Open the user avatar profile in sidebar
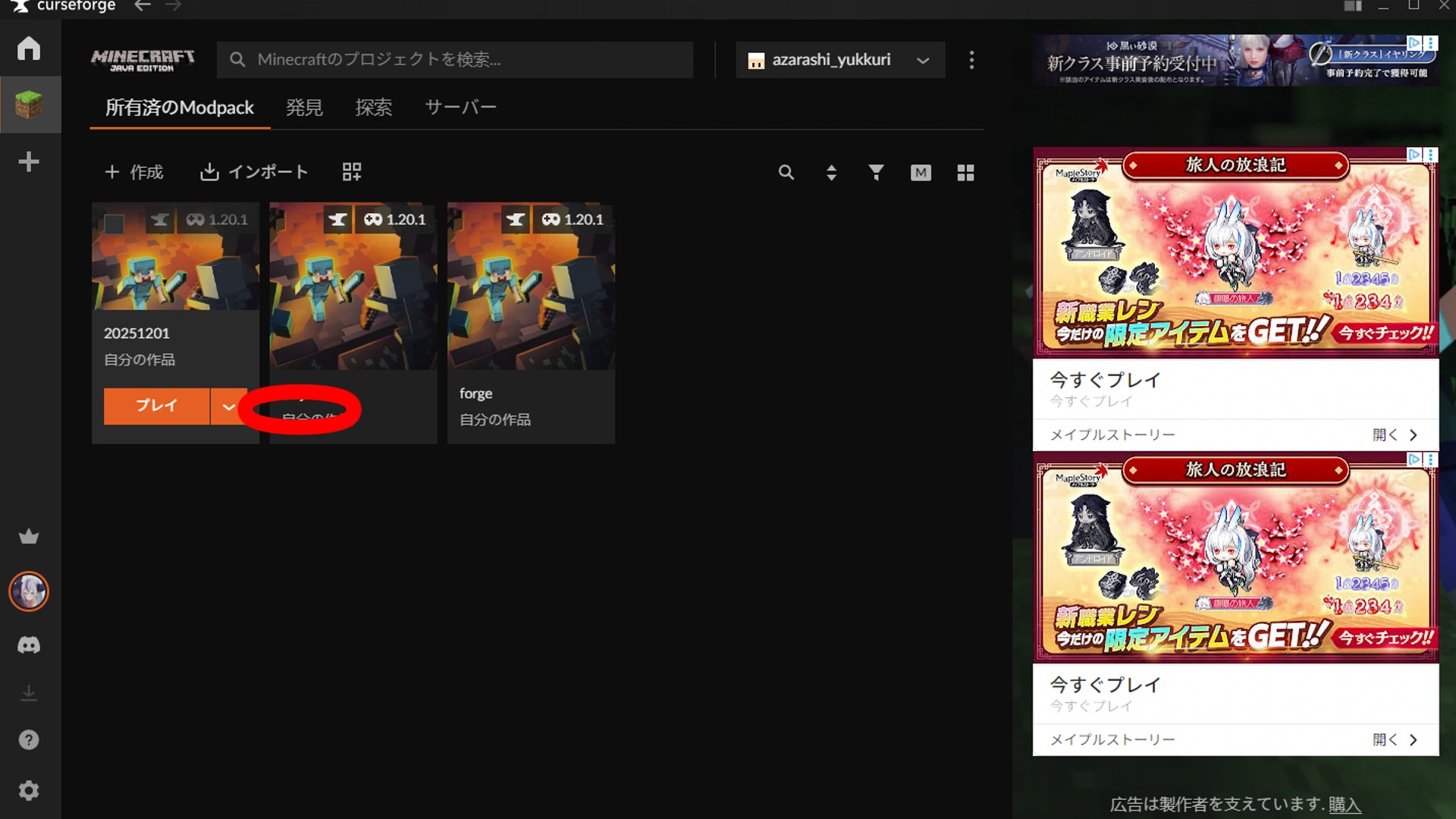Image resolution: width=1456 pixels, height=819 pixels. pos(29,591)
